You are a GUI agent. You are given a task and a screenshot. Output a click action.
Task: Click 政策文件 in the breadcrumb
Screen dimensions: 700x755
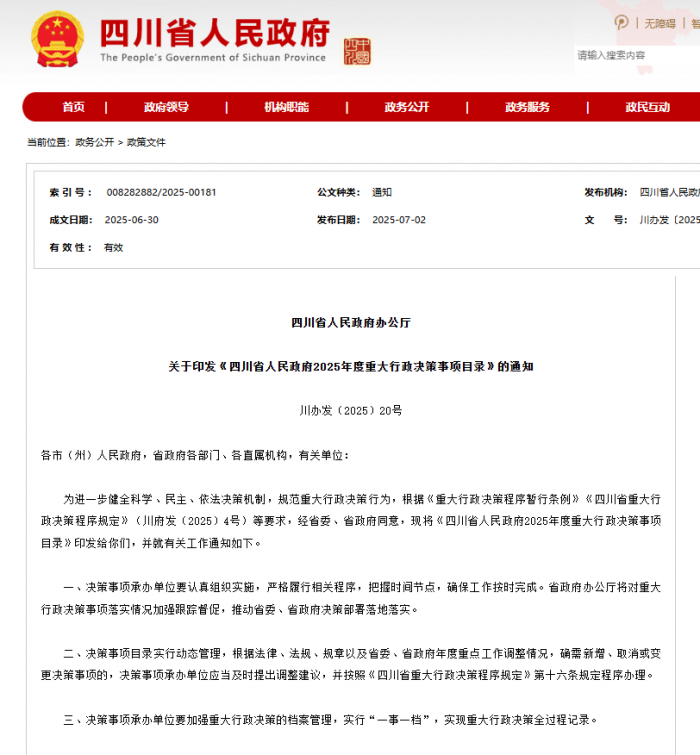[146, 142]
